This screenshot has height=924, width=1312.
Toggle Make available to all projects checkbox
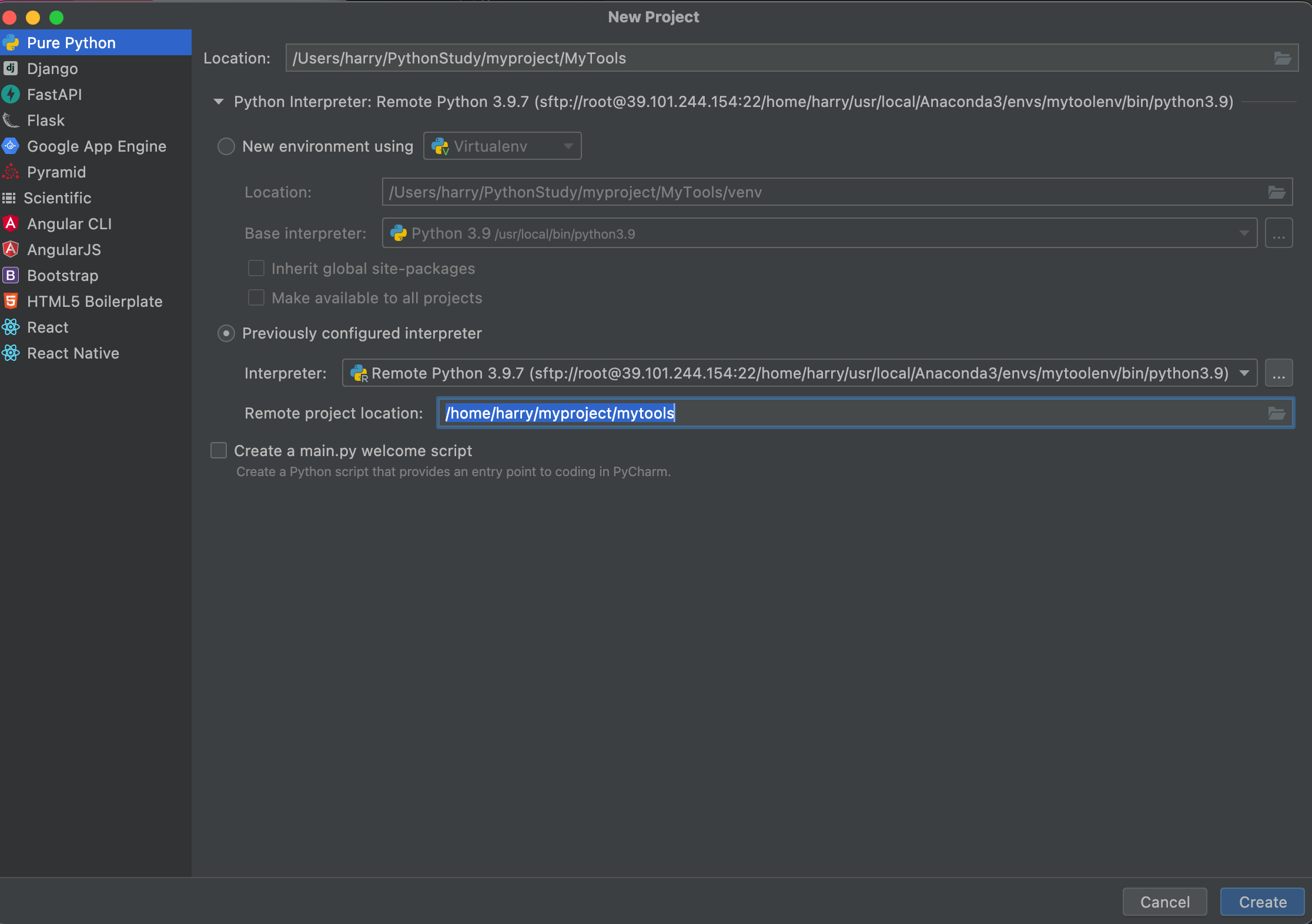[256, 298]
